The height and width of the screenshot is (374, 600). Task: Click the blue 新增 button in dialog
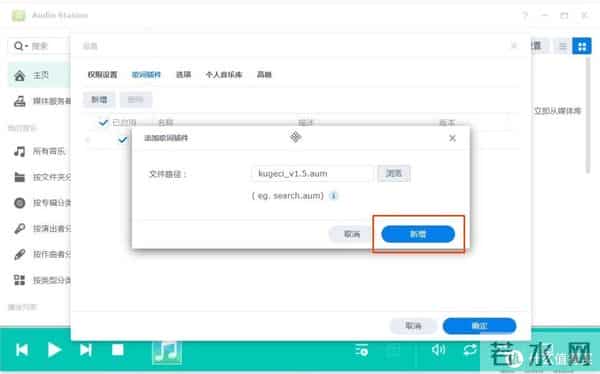(418, 234)
